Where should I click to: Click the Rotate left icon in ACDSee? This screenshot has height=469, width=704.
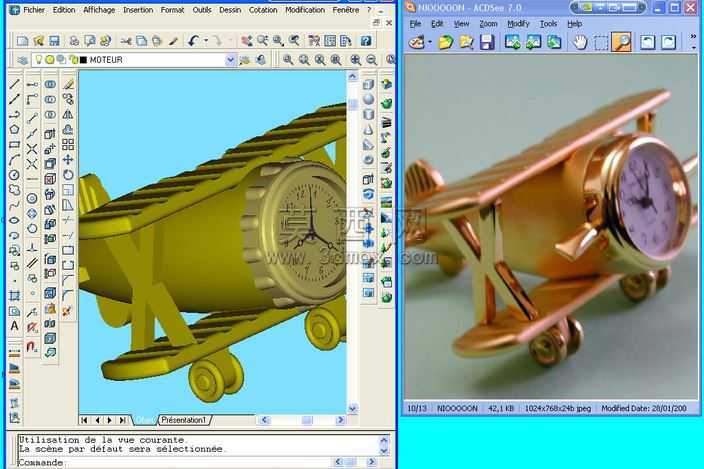[x=647, y=42]
